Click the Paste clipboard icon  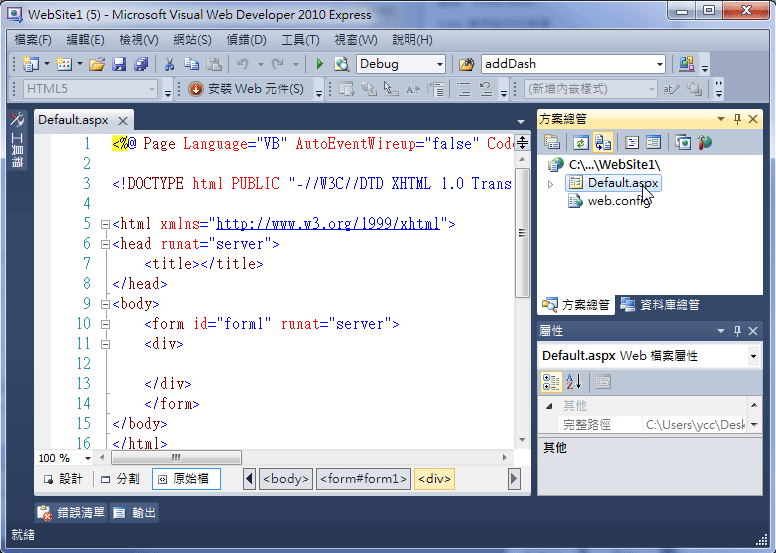coord(214,64)
